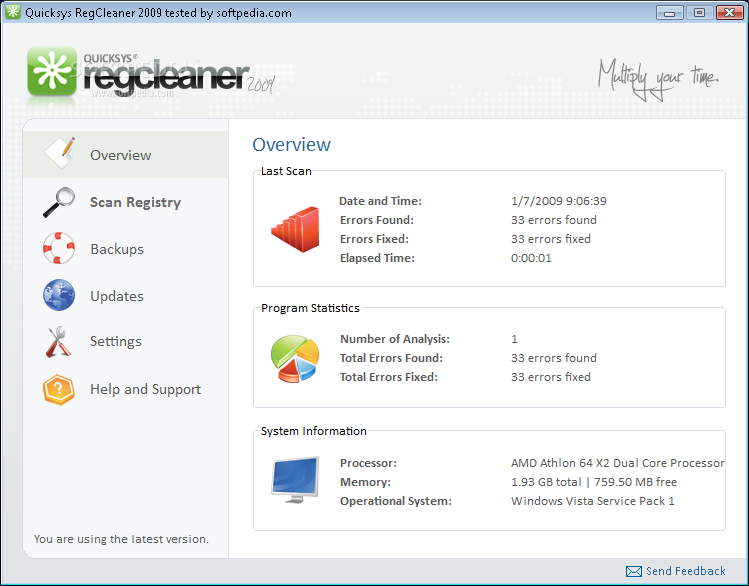Open the Backups section
This screenshot has width=749, height=586.
pos(117,249)
